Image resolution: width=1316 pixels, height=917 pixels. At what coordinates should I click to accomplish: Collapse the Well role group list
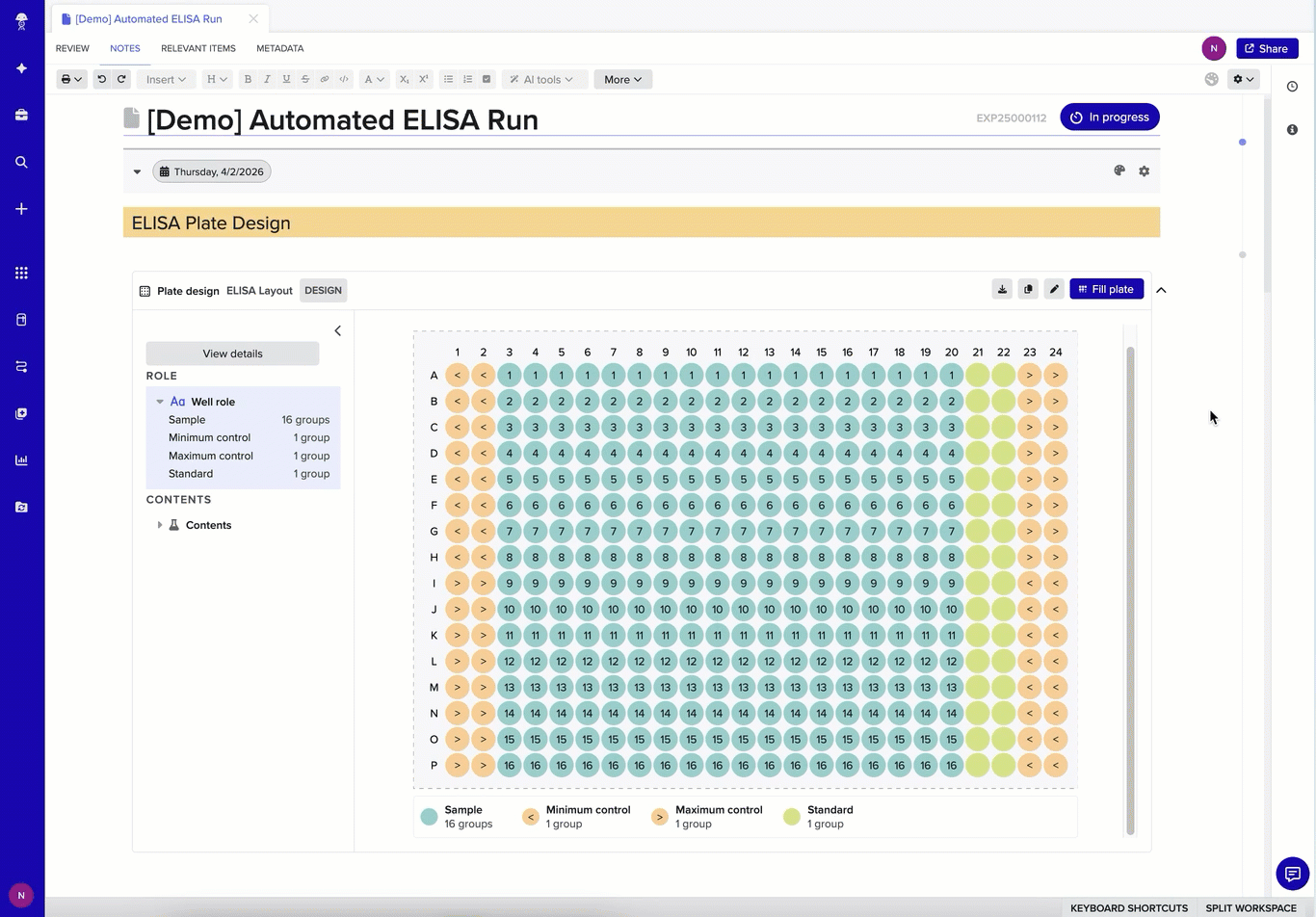click(159, 402)
